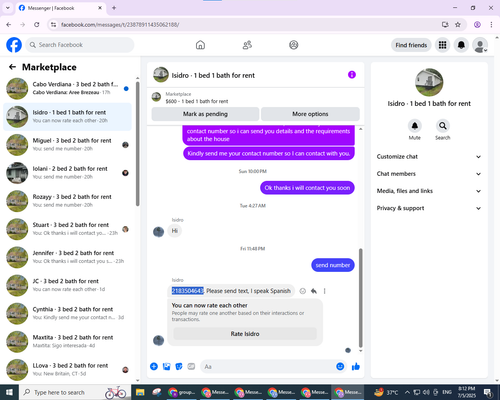Search in conversation magnifier icon
Screen dimensions: 500x400
pyautogui.click(x=443, y=126)
